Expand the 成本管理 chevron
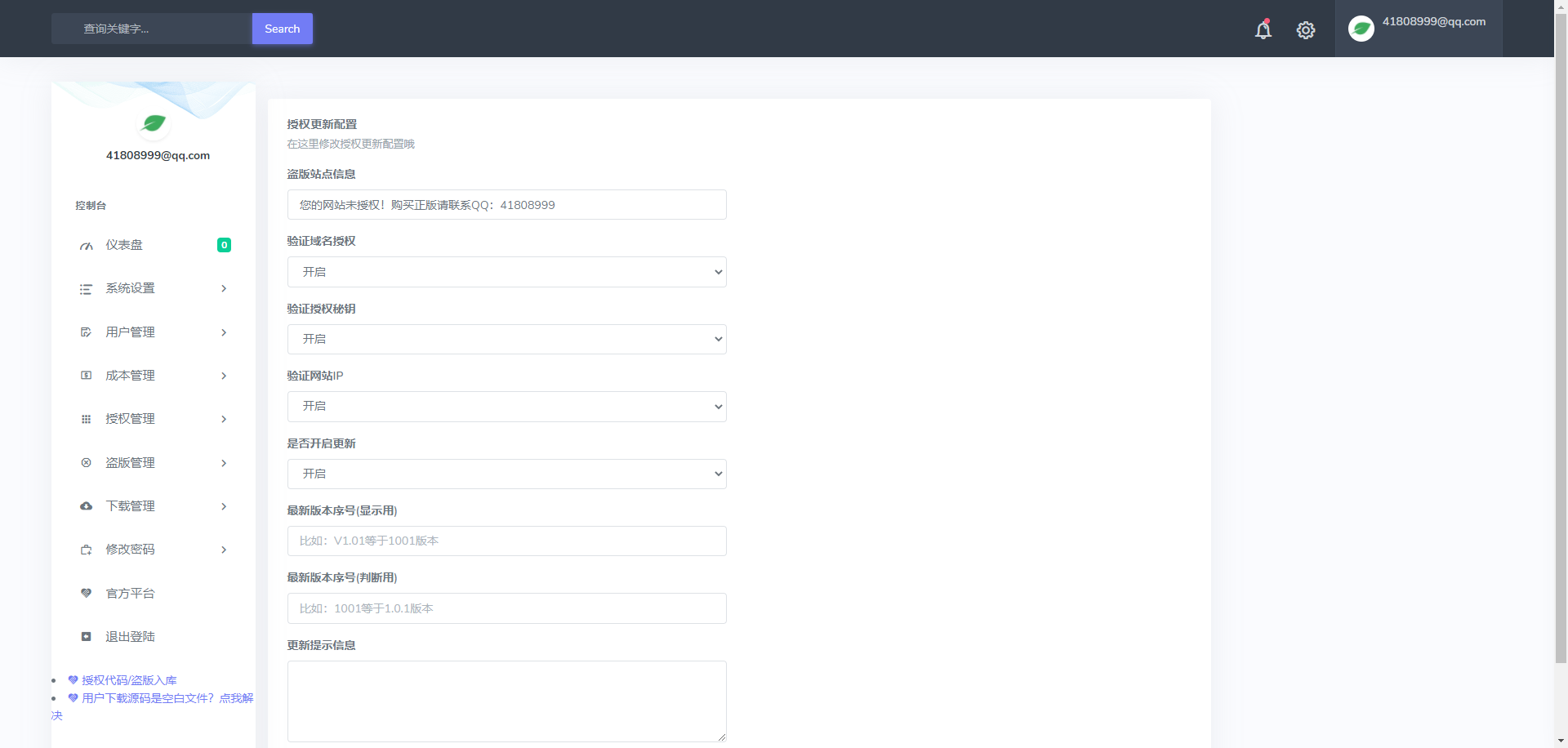Viewport: 1568px width, 748px height. click(224, 376)
